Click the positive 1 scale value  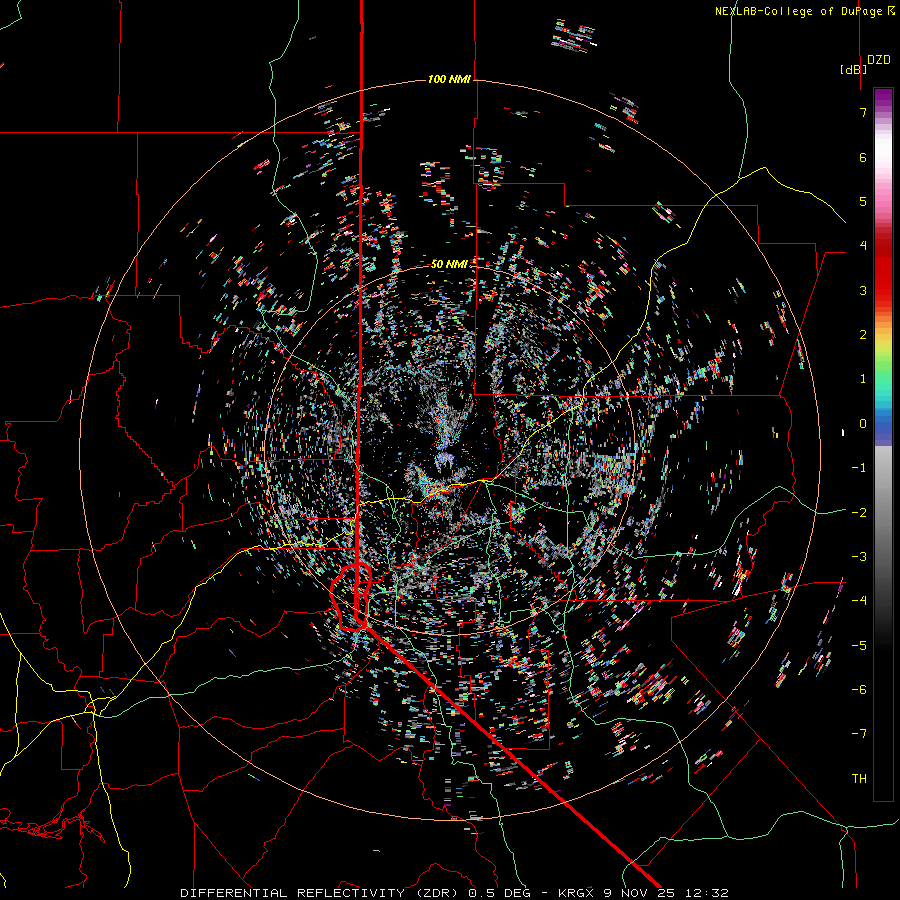[863, 379]
